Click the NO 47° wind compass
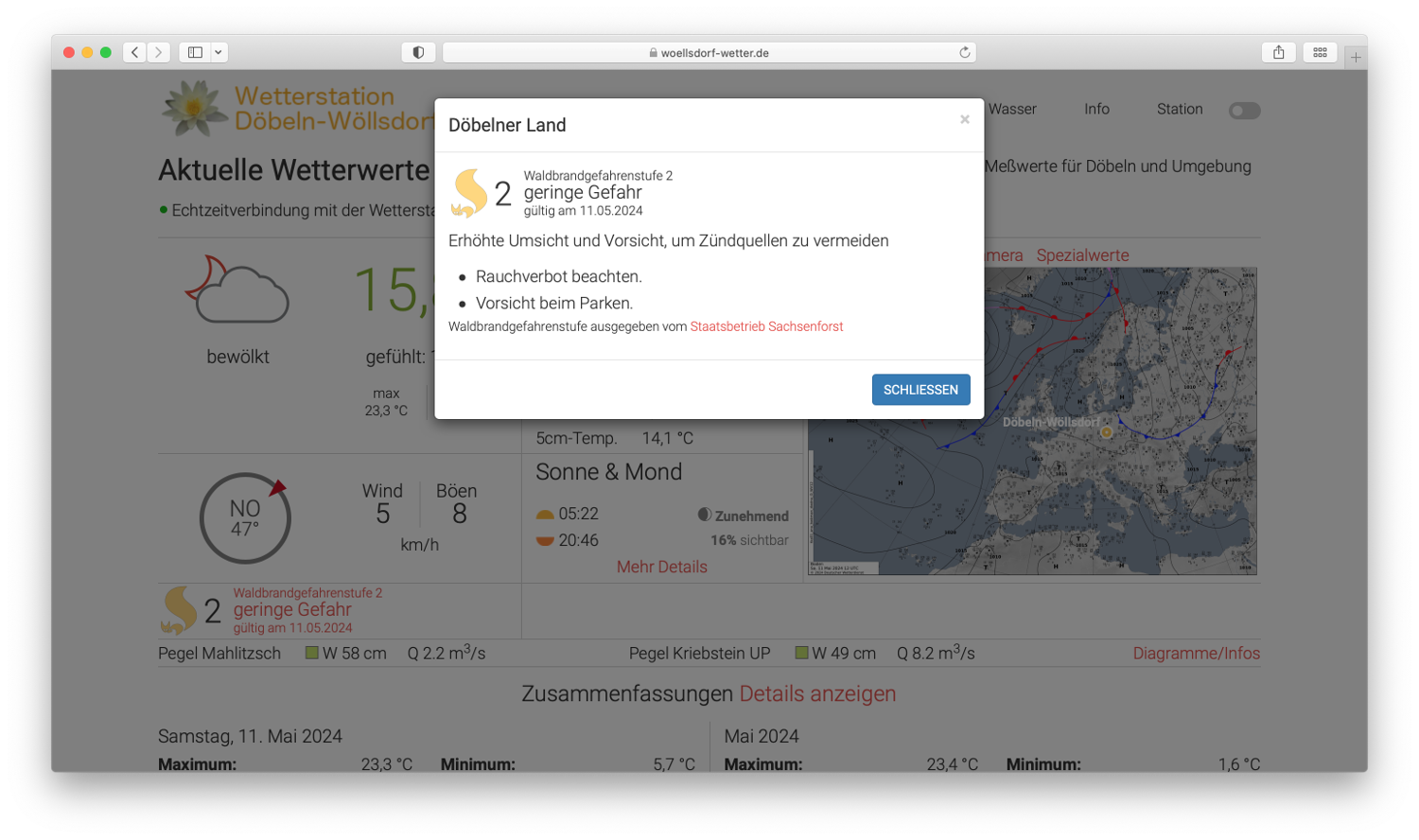The image size is (1419, 840). click(x=245, y=518)
